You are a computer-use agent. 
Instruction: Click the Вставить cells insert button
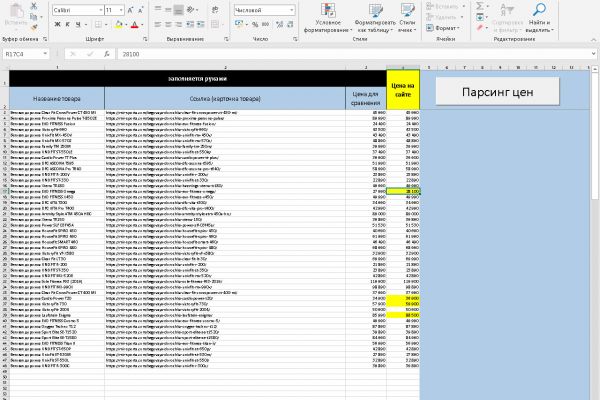click(446, 6)
